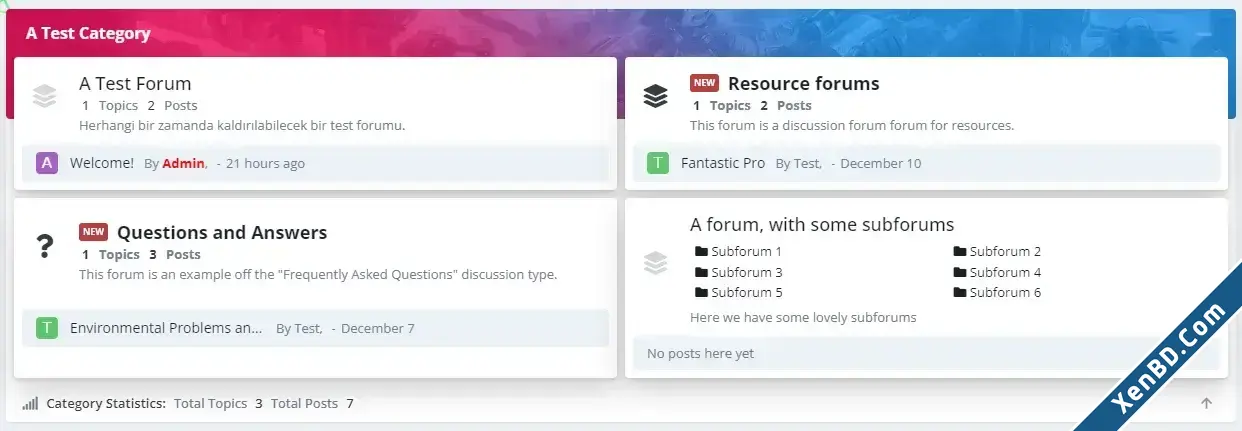Open the Admin user profile link
Image resolution: width=1242 pixels, height=431 pixels.
point(184,163)
